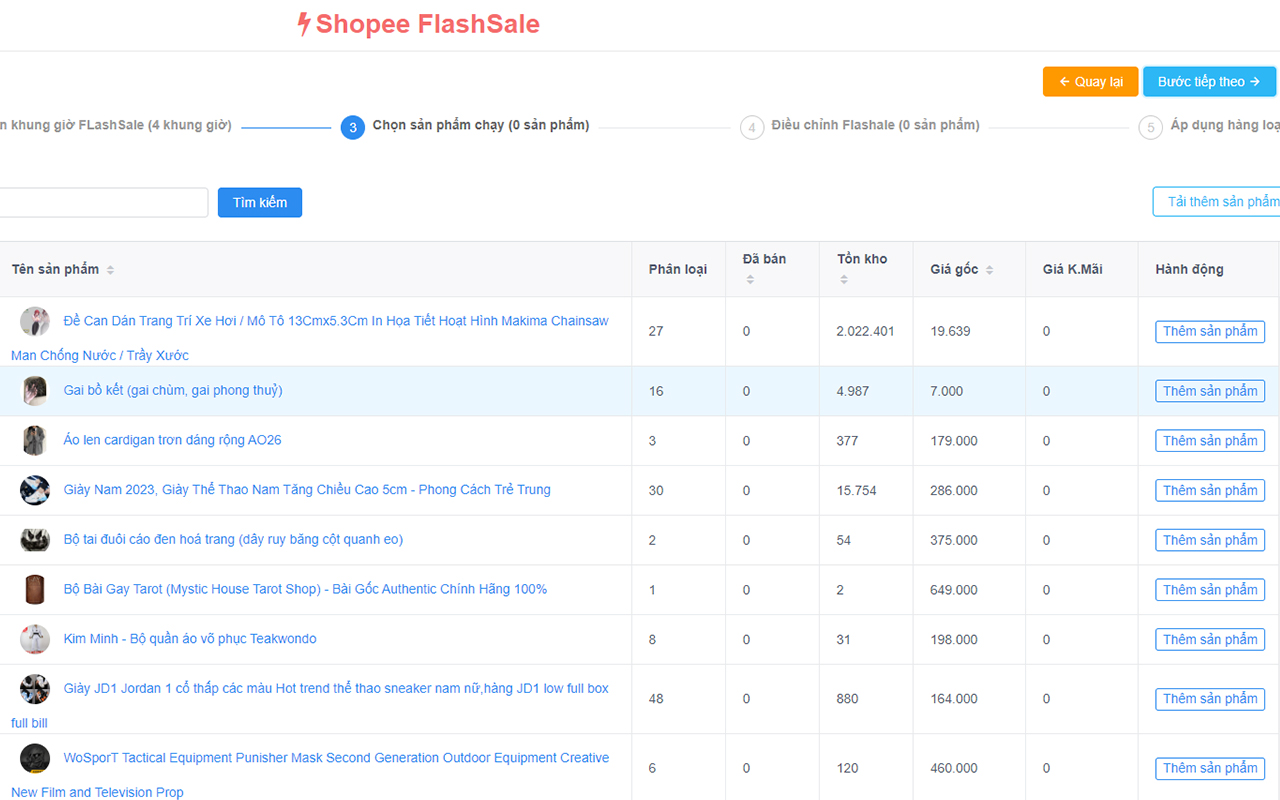The height and width of the screenshot is (800, 1280).
Task: Click stock value 880
Action: [x=847, y=699]
